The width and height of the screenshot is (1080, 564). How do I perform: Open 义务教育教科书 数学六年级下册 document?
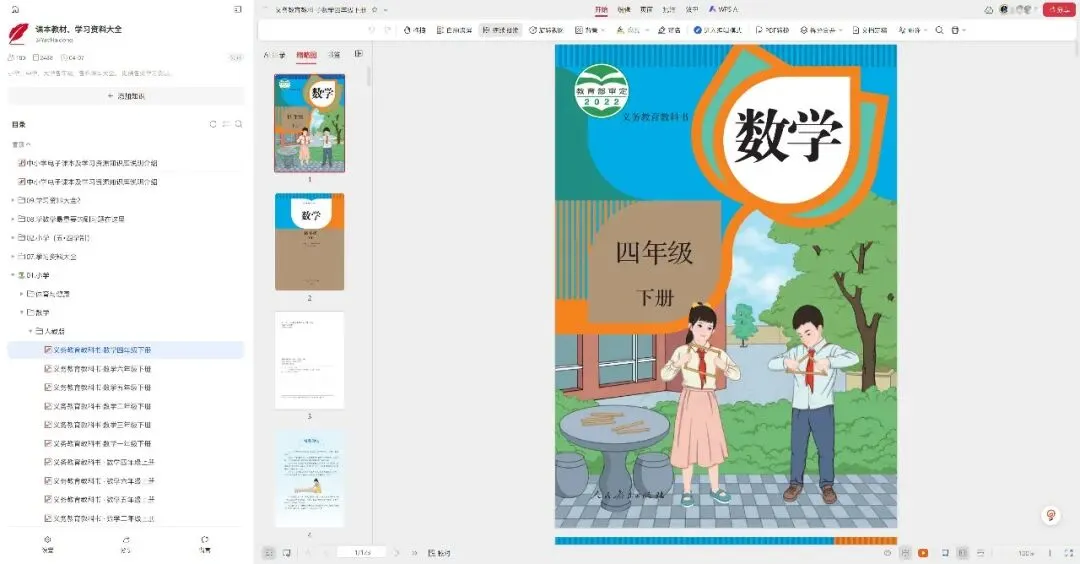(98, 368)
